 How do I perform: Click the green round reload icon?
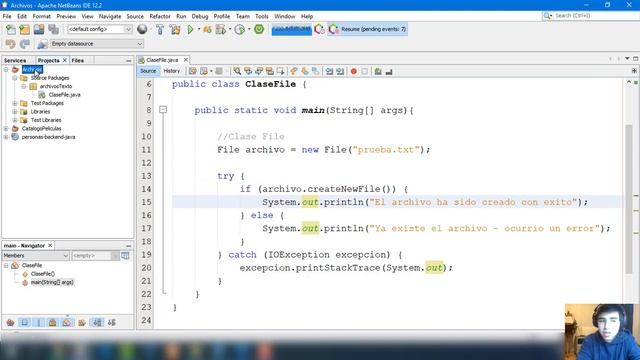pos(259,29)
